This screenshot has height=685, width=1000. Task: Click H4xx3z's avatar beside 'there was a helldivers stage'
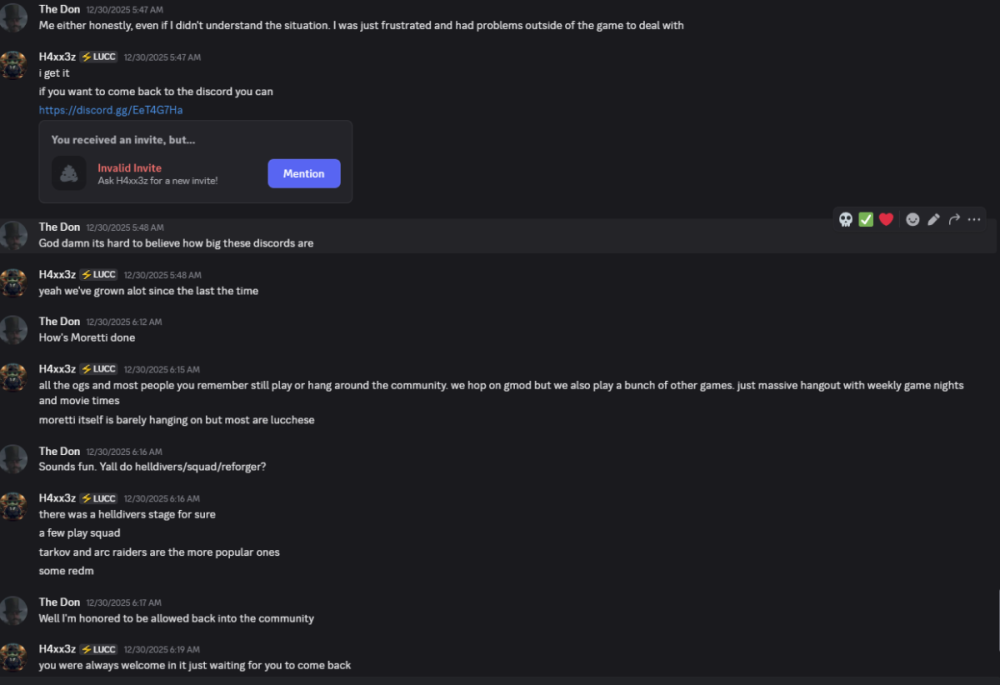pyautogui.click(x=14, y=506)
